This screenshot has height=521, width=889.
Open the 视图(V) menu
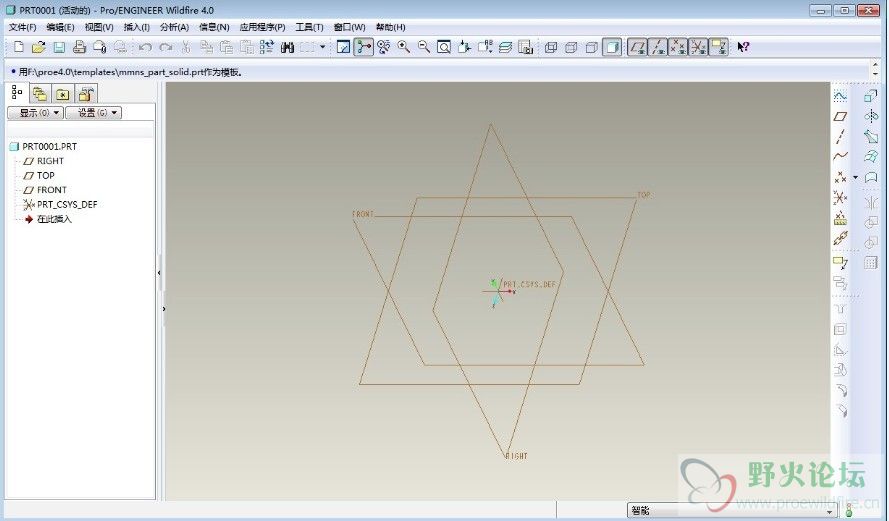click(x=99, y=27)
